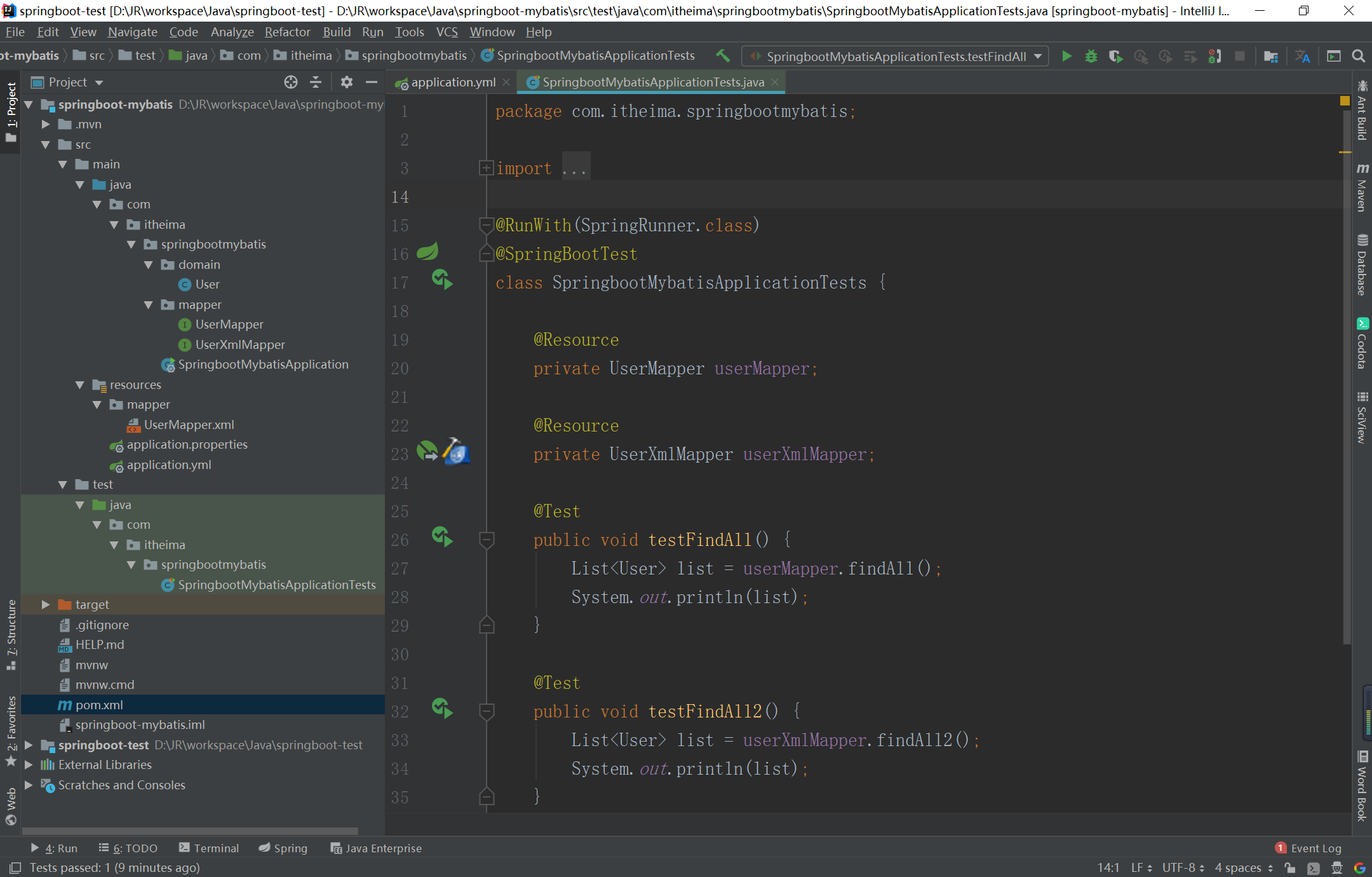This screenshot has width=1372, height=877.
Task: Collapse the testFindAll method fold on line 26
Action: 486,540
